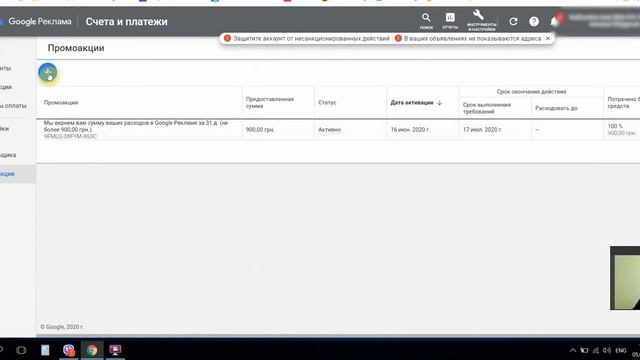Click the ads addresses not showing alert
640x360 pixels.
pyautogui.click(x=468, y=38)
